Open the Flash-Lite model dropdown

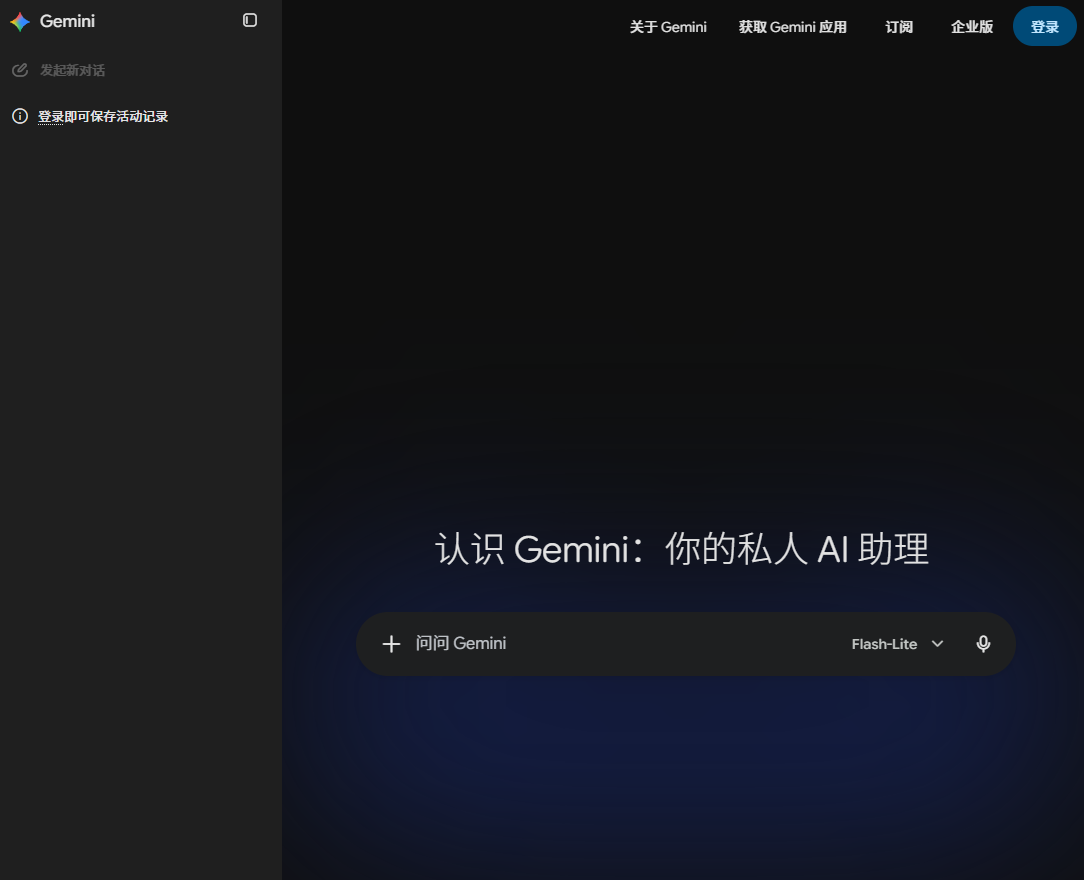pyautogui.click(x=897, y=644)
